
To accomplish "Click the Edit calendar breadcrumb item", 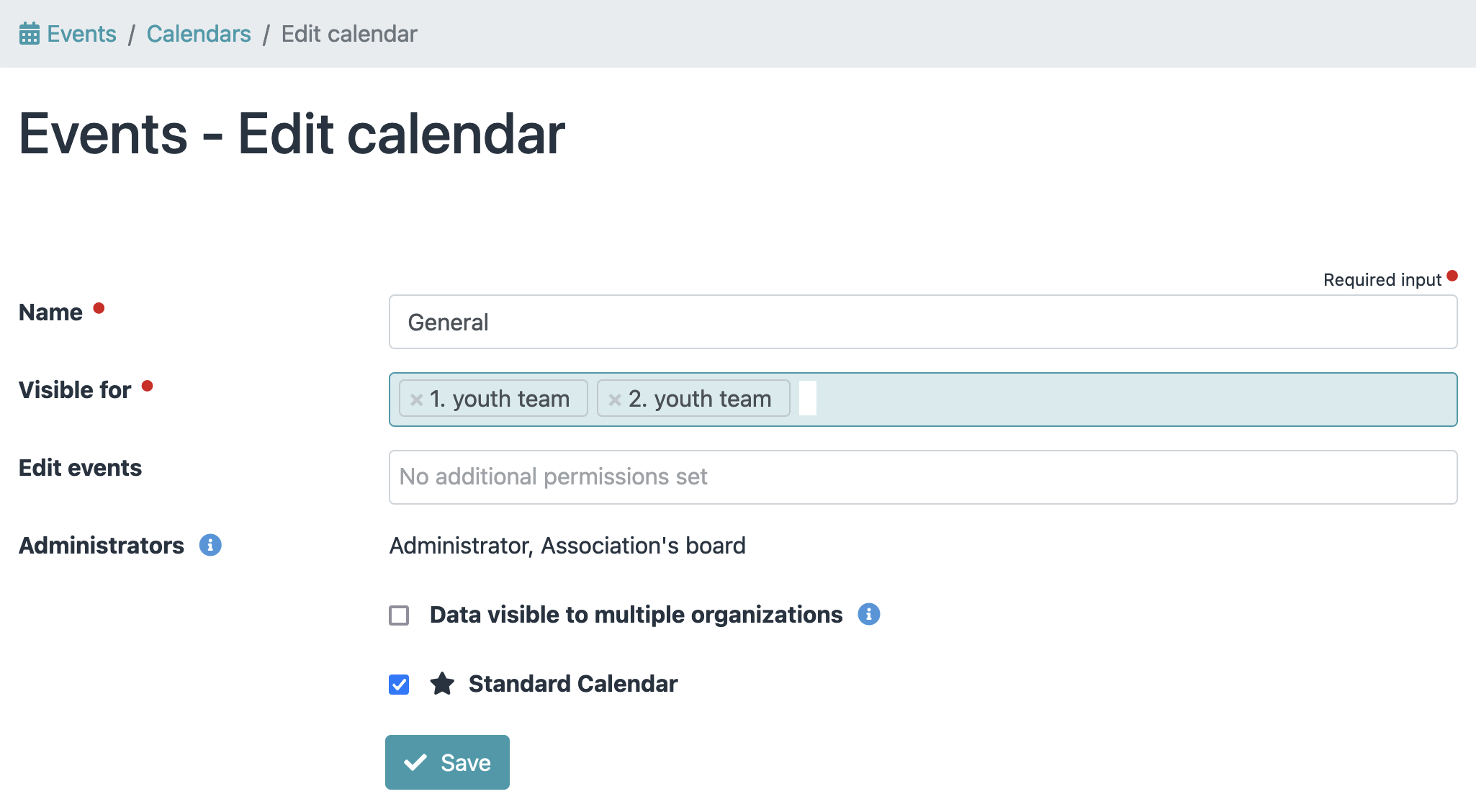I will [x=349, y=34].
